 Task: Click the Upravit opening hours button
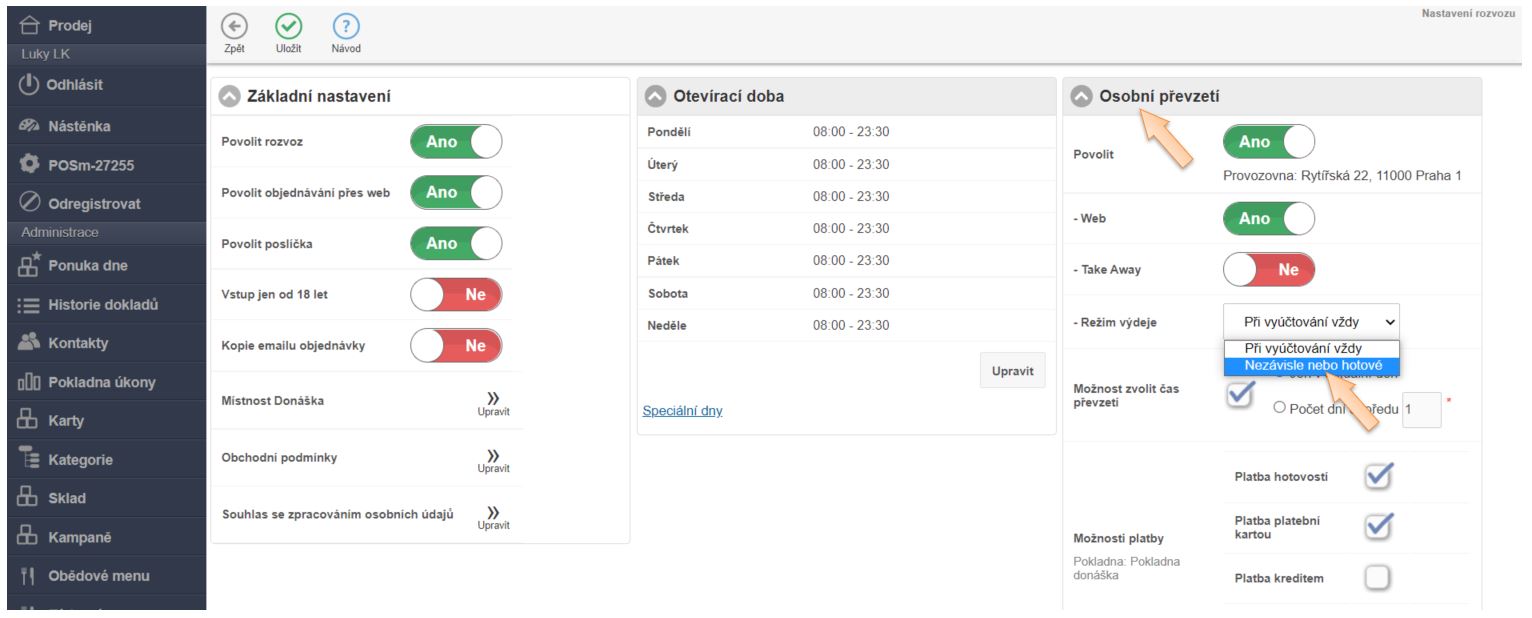[x=1012, y=370]
